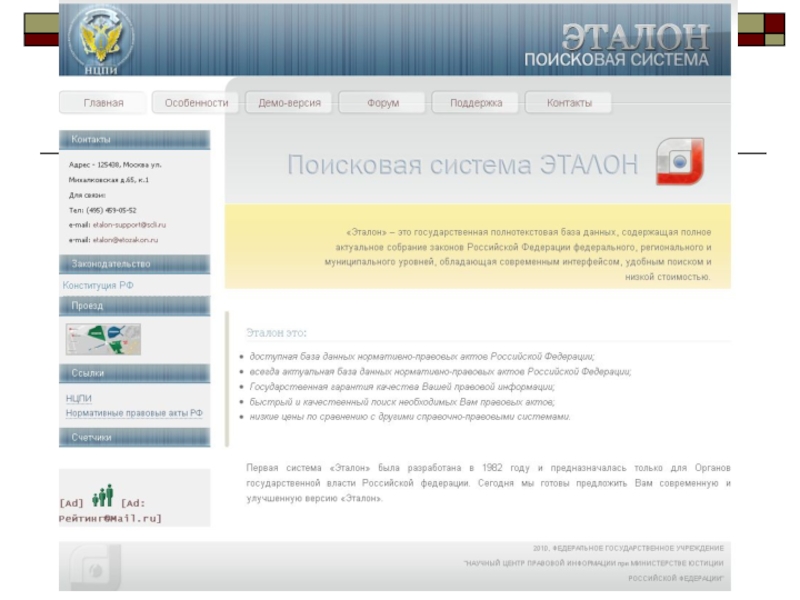The width and height of the screenshot is (800, 600).
Task: Click the Ссылки sidebar header
Action: click(x=135, y=373)
